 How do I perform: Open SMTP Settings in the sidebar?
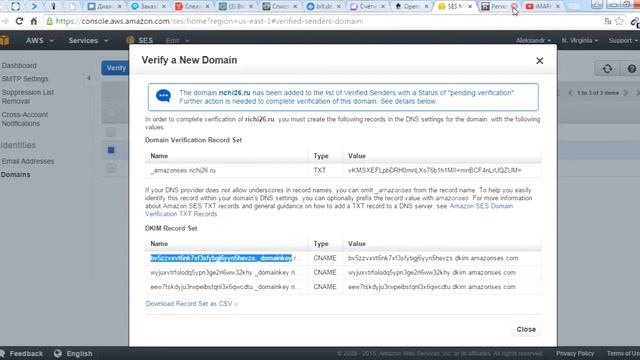click(x=24, y=79)
